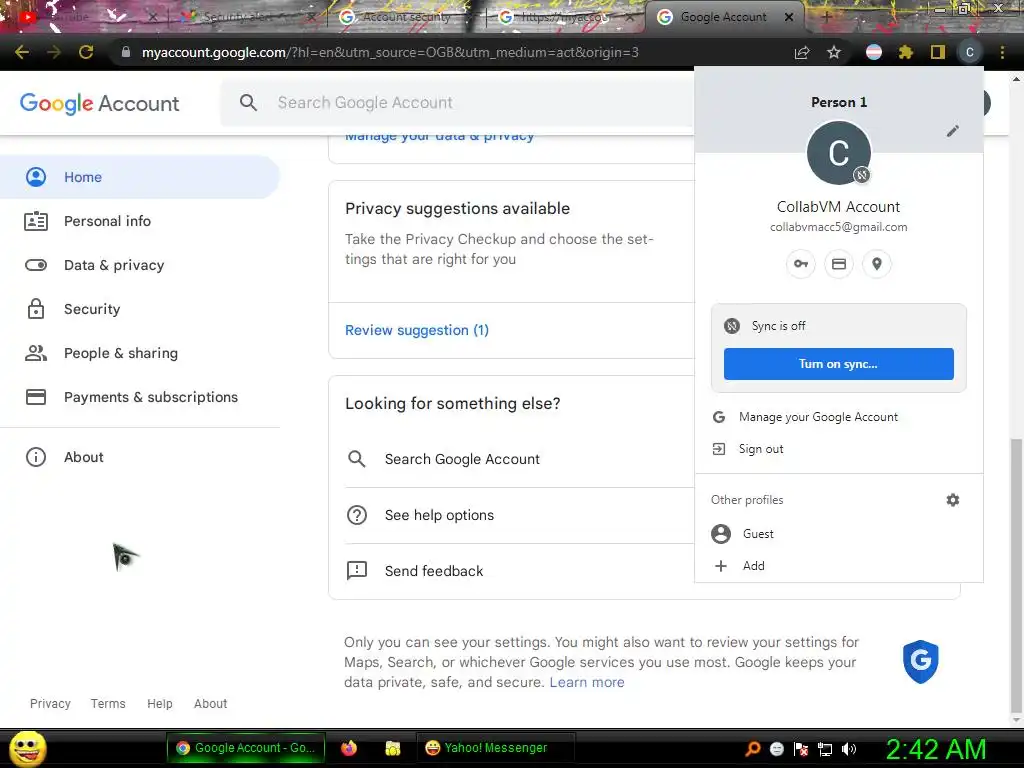Click the search magnifier icon in Google Account
The image size is (1024, 768).
tap(248, 103)
